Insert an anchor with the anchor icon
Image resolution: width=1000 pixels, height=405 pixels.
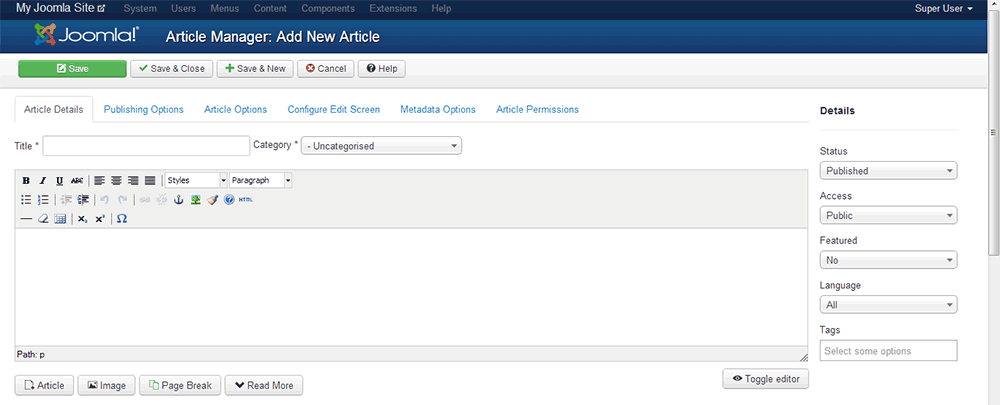(180, 200)
